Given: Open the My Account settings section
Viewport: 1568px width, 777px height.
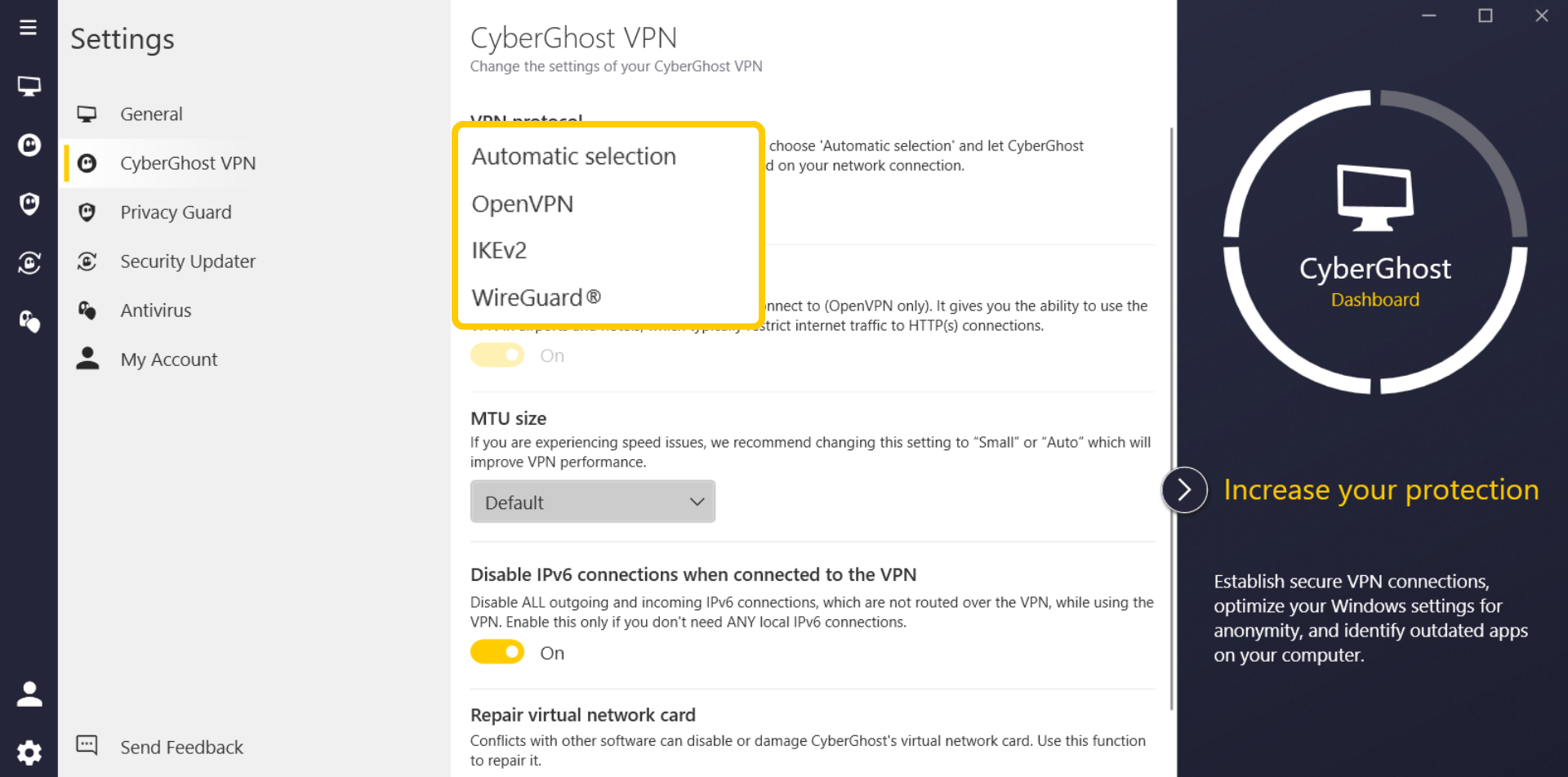Looking at the screenshot, I should [x=169, y=359].
